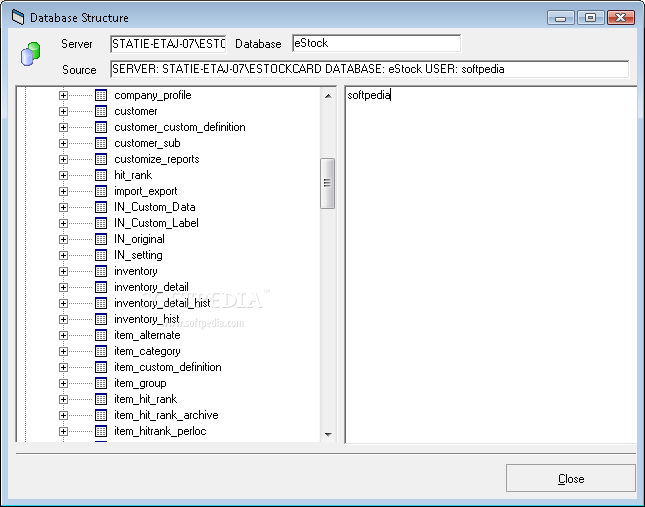Click the Server input field
The height and width of the screenshot is (507, 645).
click(x=168, y=44)
